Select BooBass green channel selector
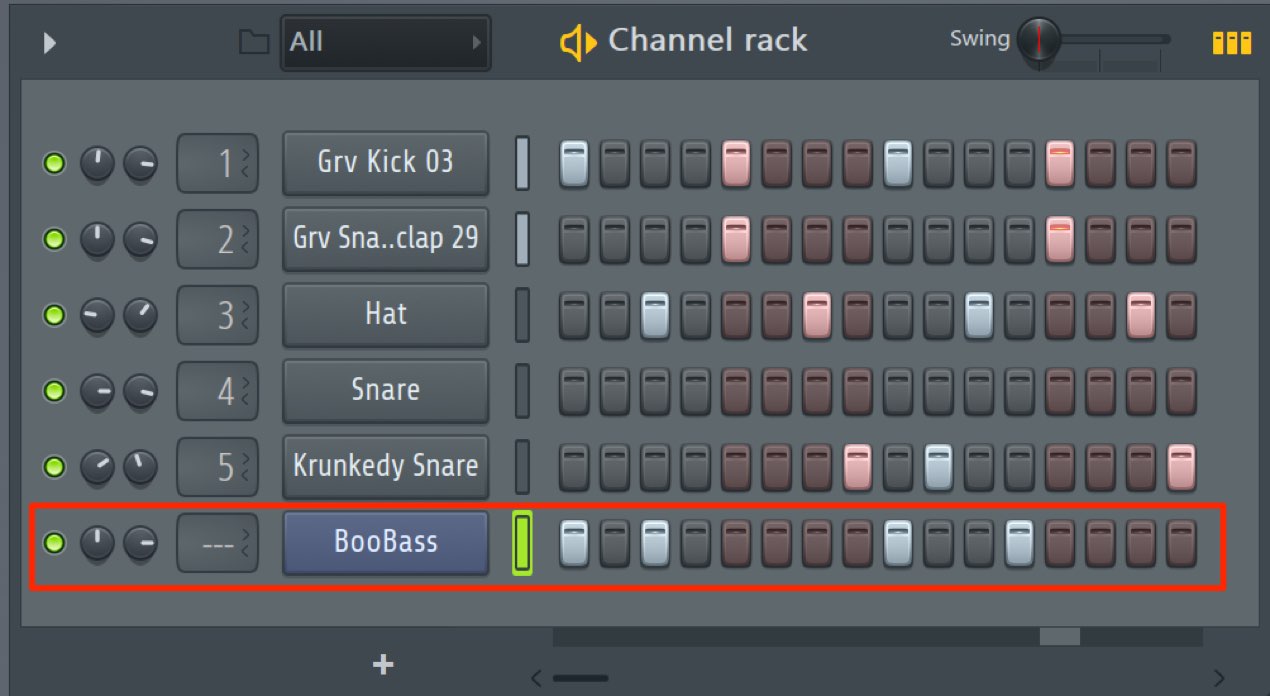The height and width of the screenshot is (696, 1270). click(x=522, y=543)
